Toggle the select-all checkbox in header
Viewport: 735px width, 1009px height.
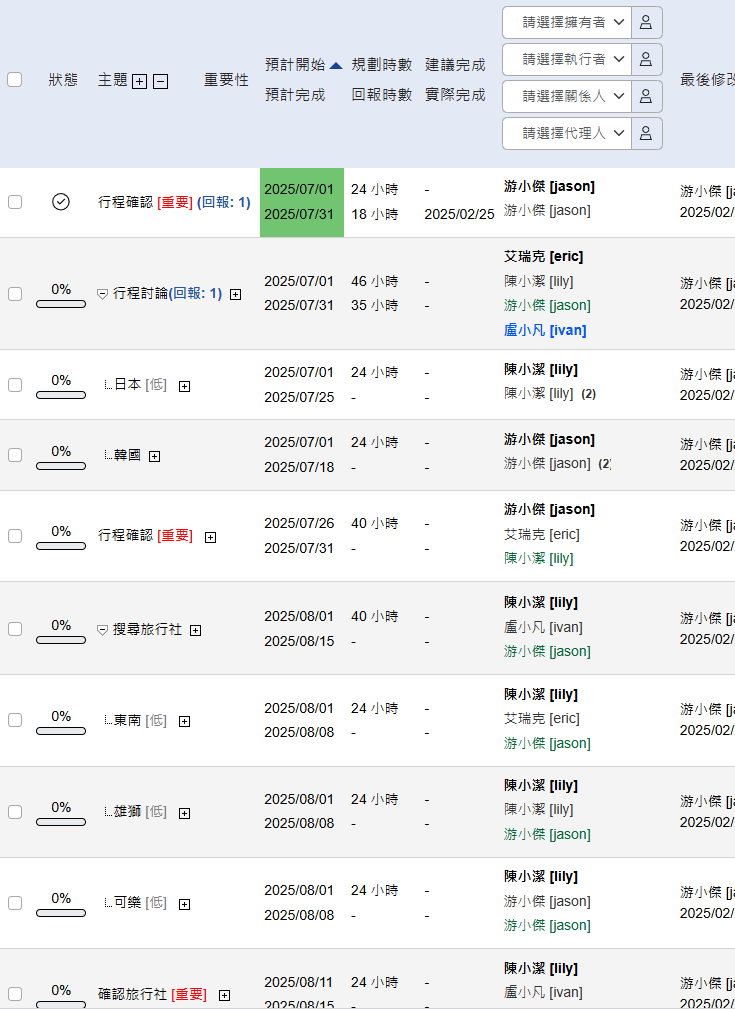(x=15, y=80)
